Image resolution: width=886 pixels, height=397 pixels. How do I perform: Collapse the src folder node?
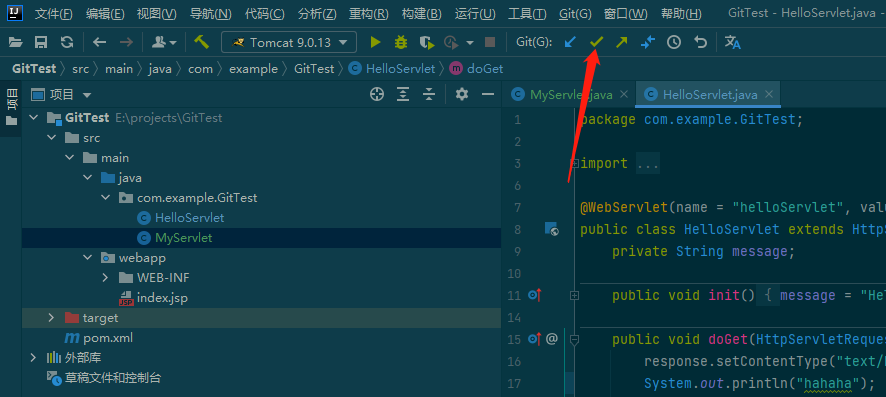pos(51,138)
